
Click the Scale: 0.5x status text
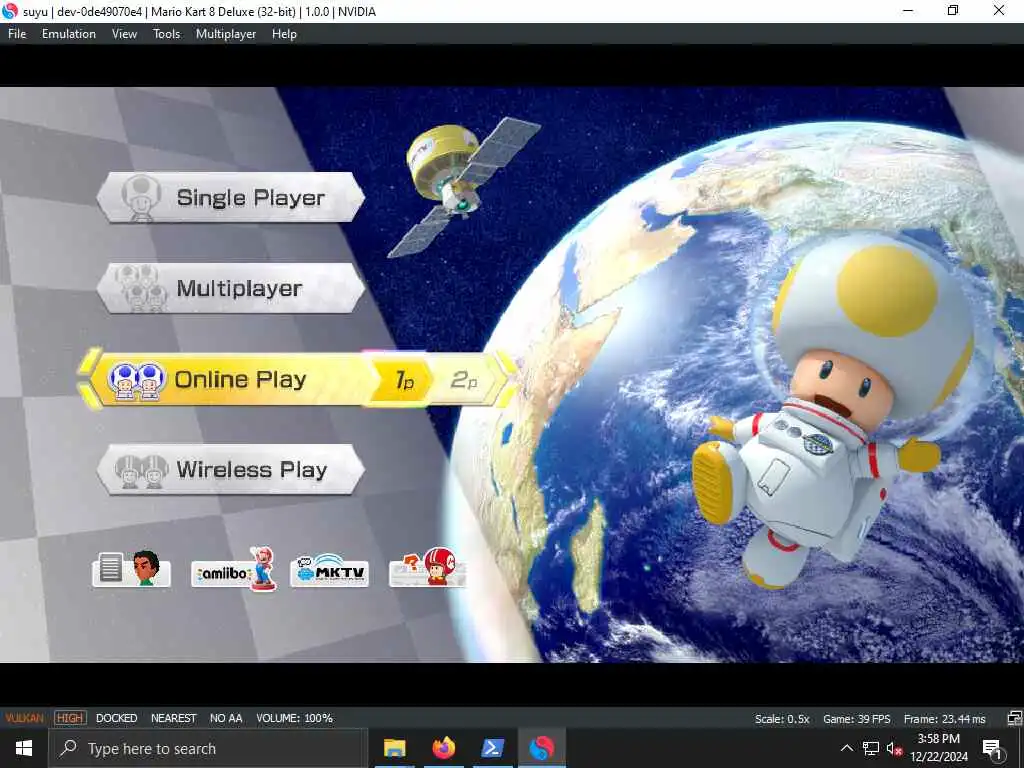(x=782, y=719)
